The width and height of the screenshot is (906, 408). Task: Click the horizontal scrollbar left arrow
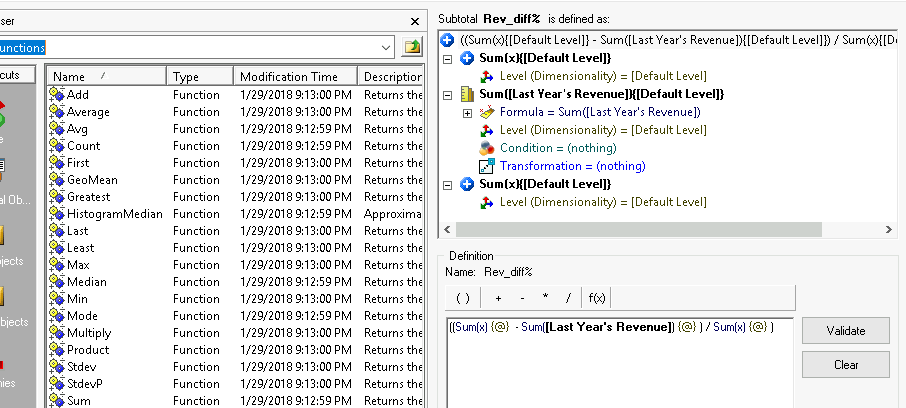coord(447,229)
